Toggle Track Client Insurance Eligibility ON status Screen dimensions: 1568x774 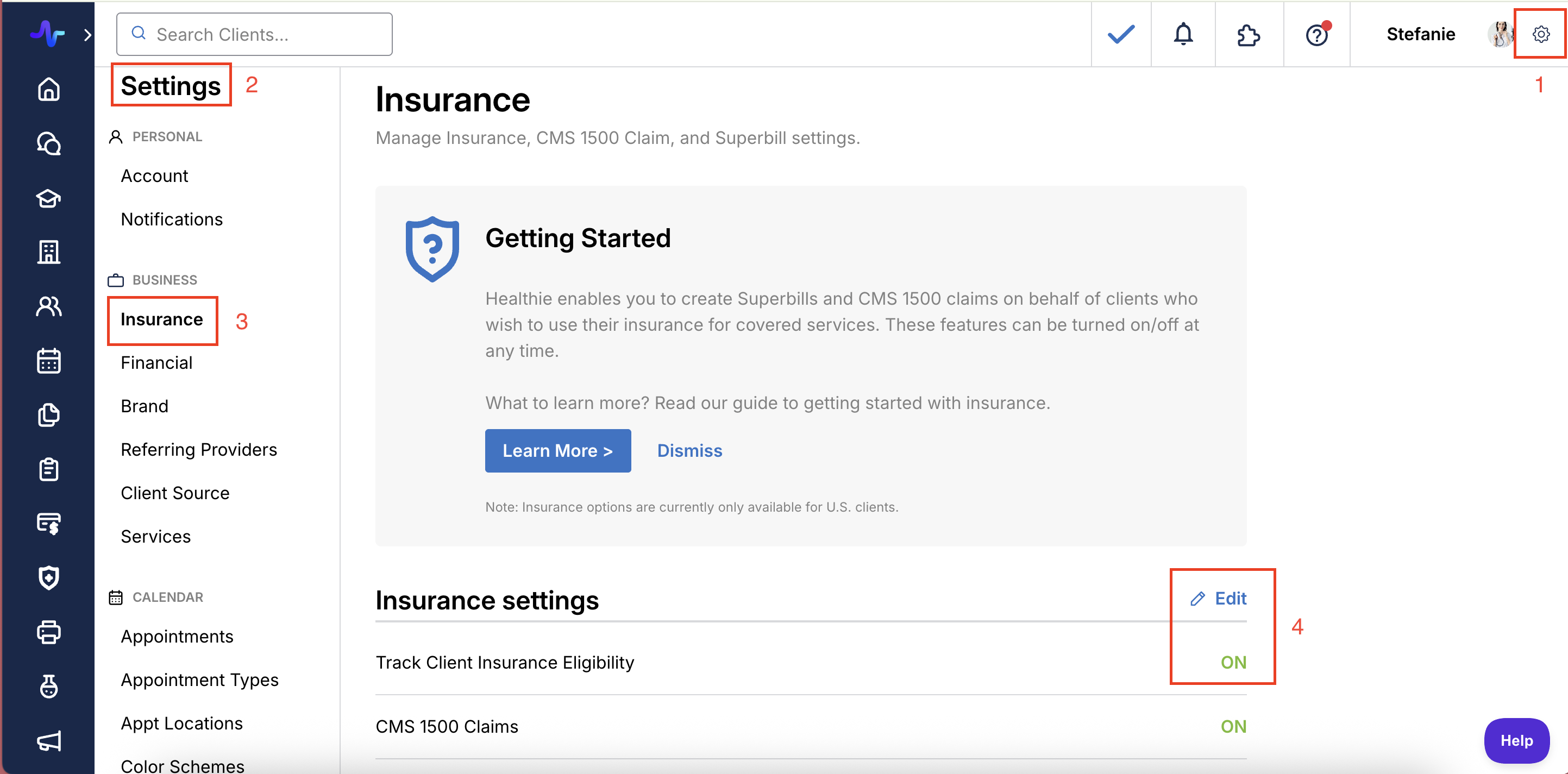coord(1233,662)
